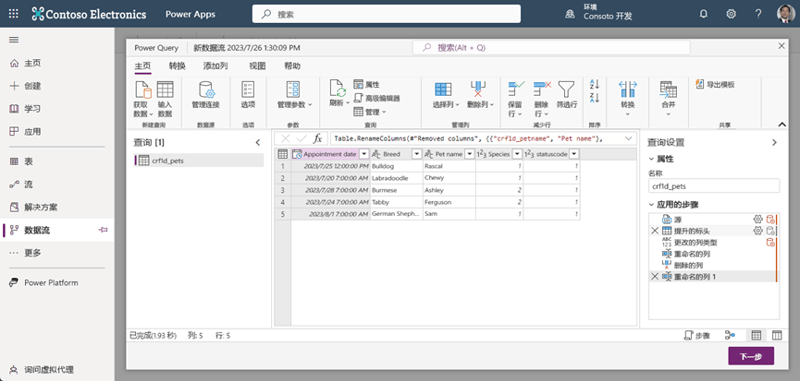Image resolution: width=800 pixels, height=381 pixels.
Task: Open 管理连接 (Manage connections) in ribbon
Action: coord(206,95)
